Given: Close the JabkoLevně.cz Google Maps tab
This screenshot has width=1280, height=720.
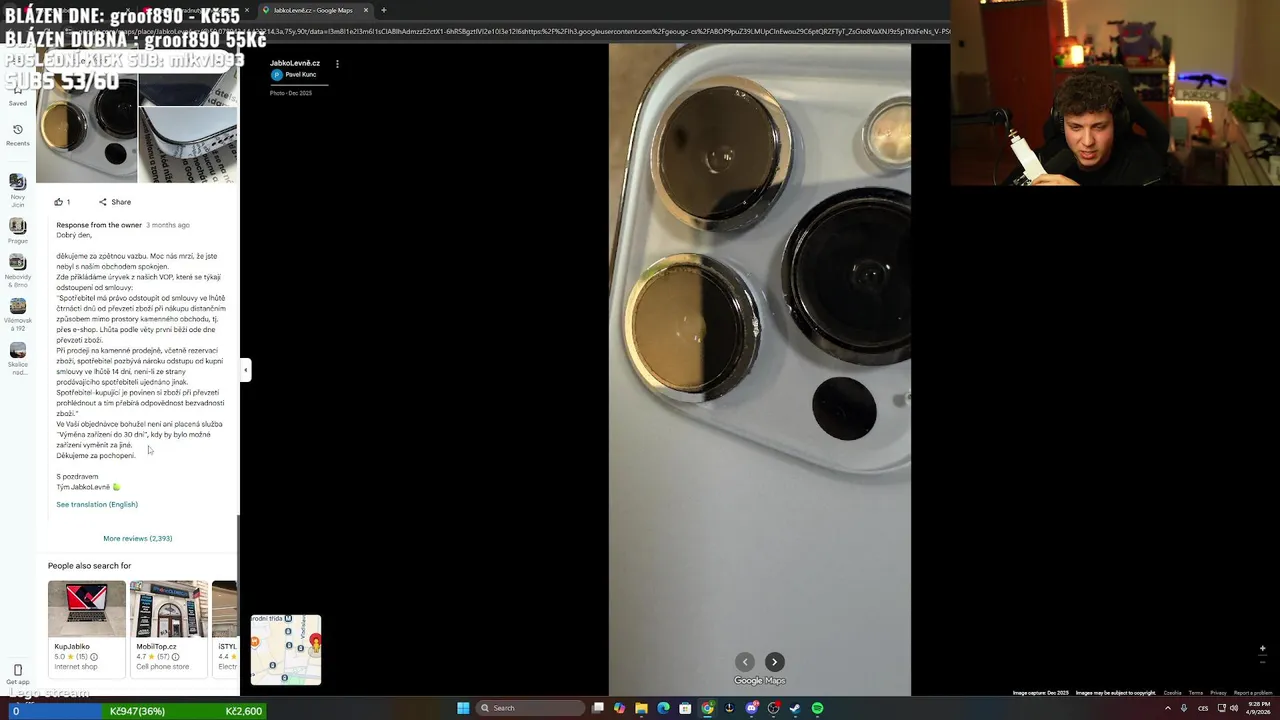Looking at the screenshot, I should (366, 10).
